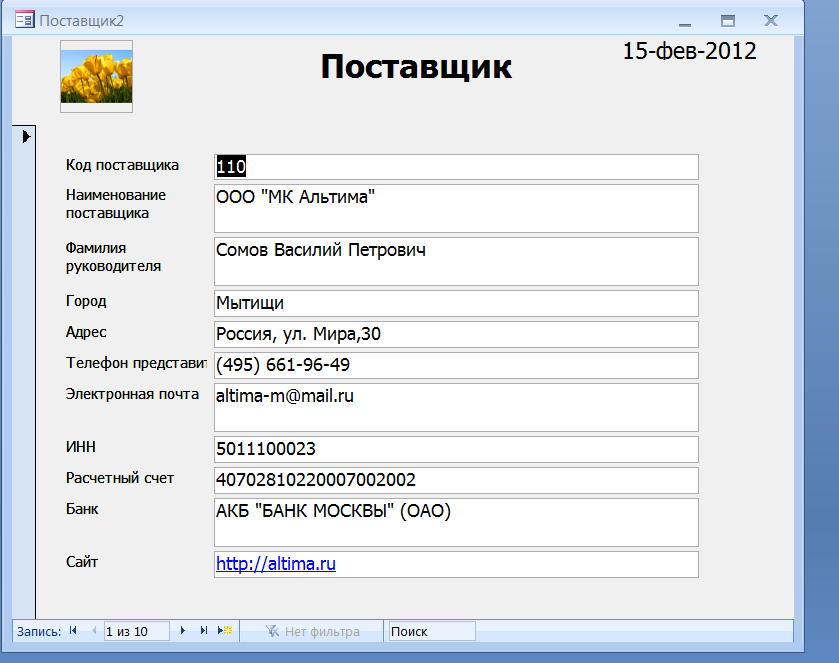Viewport: 839px width, 663px height.
Task: Click the tulips logo image
Action: pyautogui.click(x=96, y=77)
